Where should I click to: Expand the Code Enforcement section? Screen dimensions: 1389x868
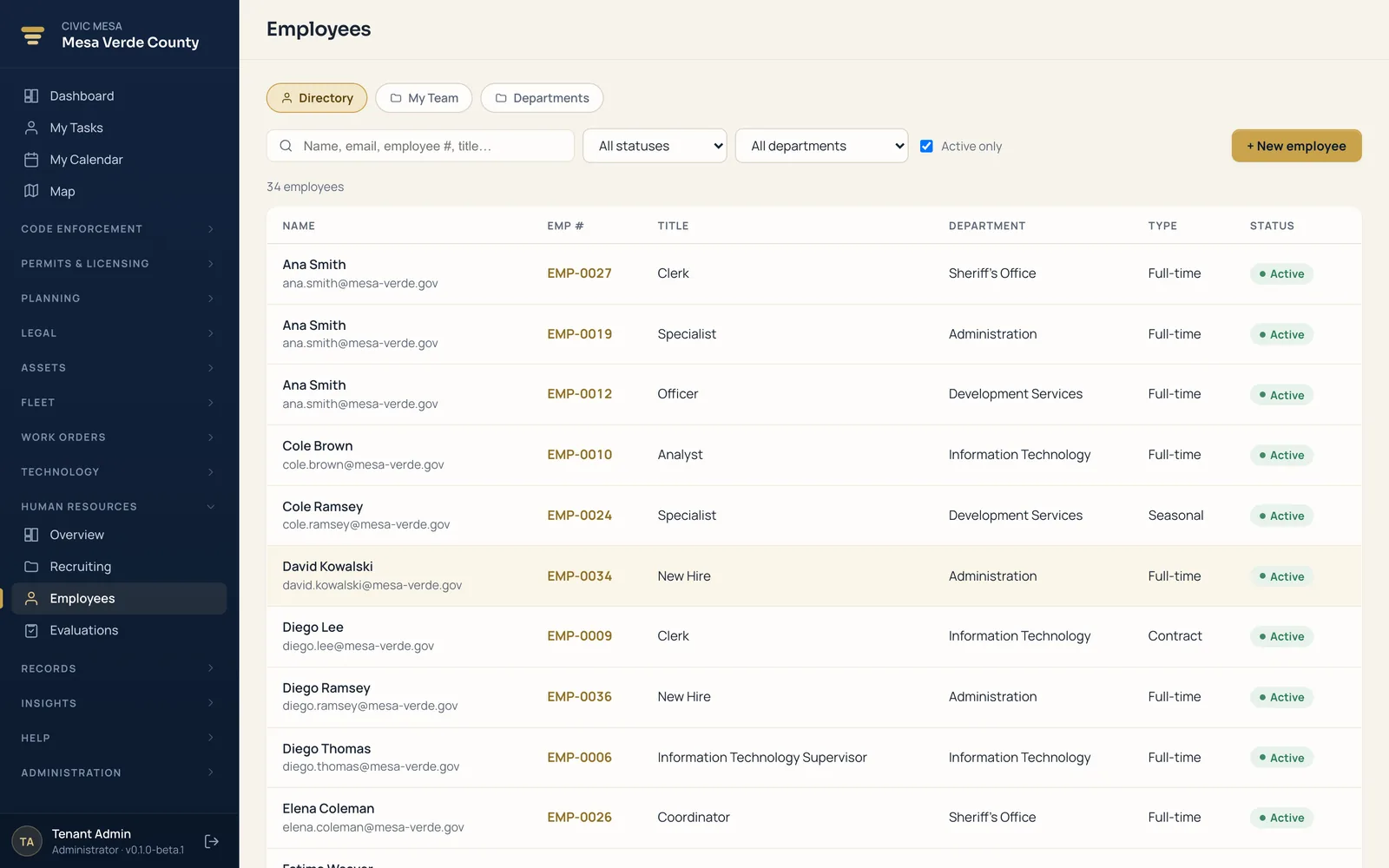point(119,229)
